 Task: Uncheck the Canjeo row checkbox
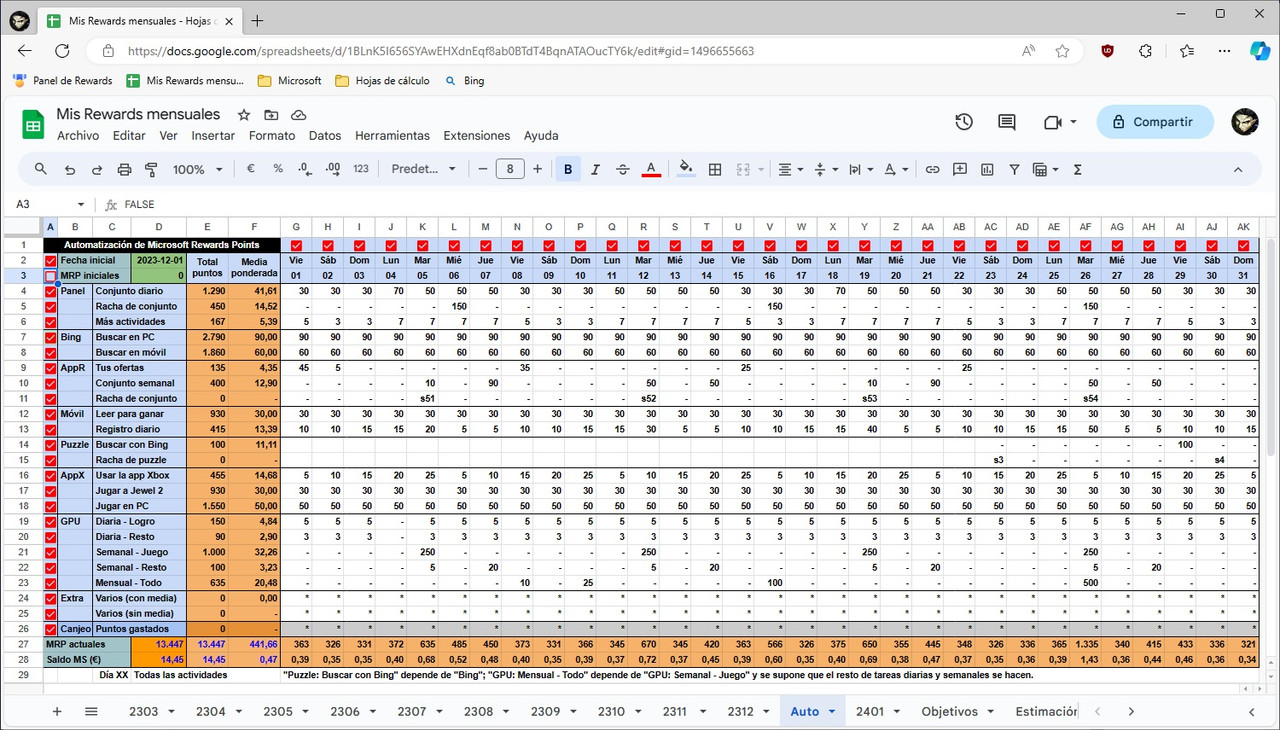click(51, 629)
